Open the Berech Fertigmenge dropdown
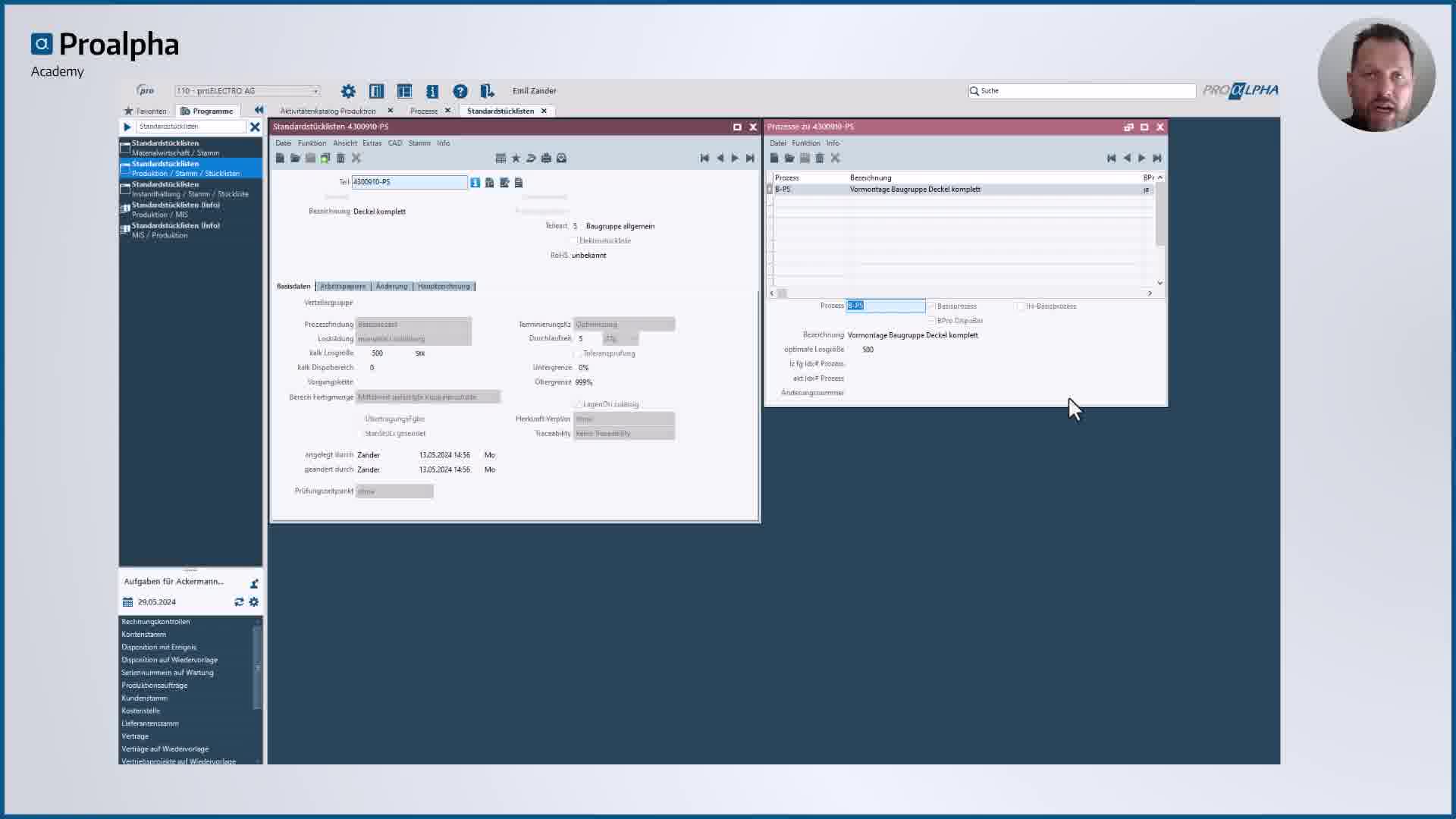Viewport: 1456px width, 819px height. point(428,397)
